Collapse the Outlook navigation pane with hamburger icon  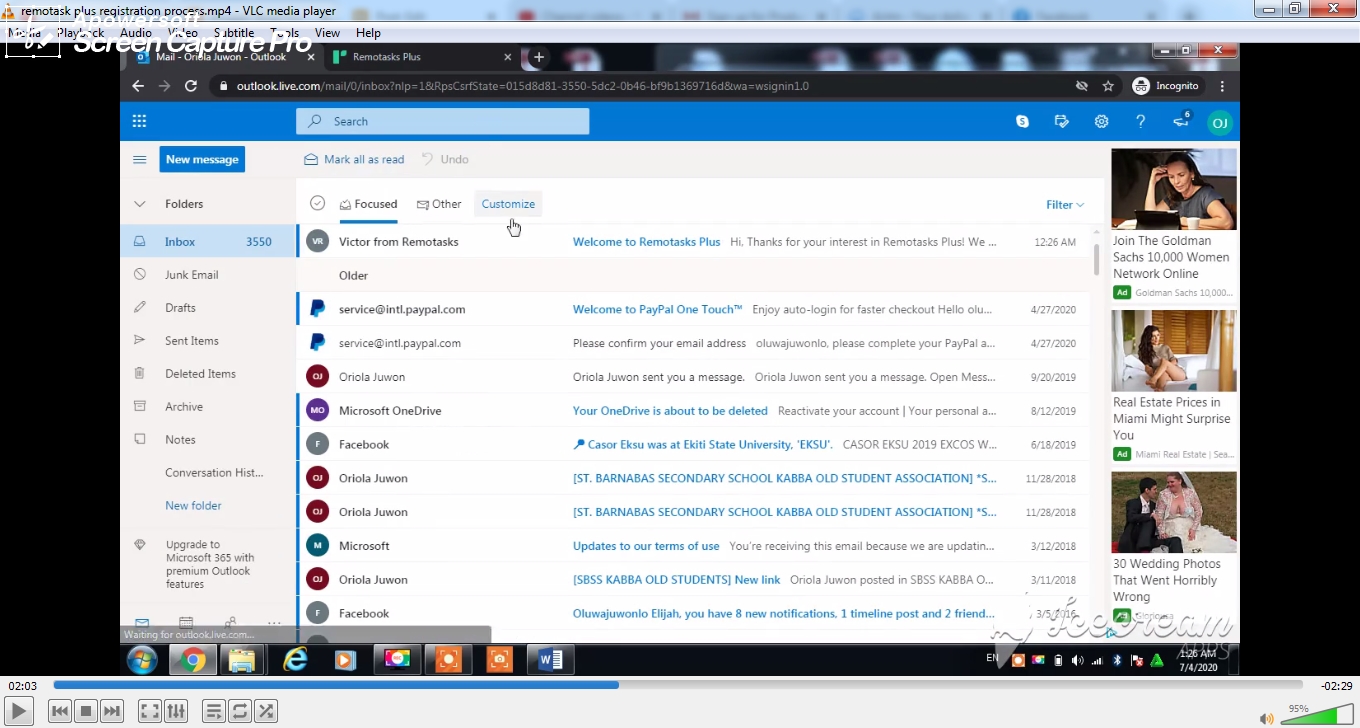139,159
